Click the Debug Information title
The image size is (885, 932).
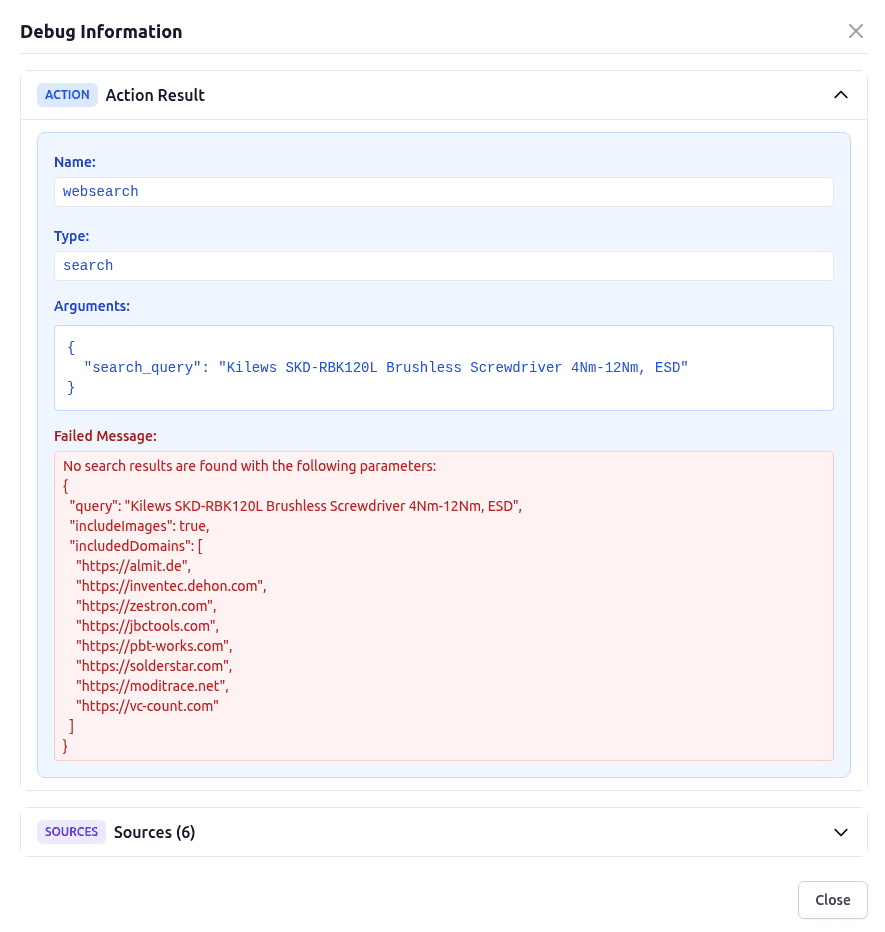pos(101,31)
